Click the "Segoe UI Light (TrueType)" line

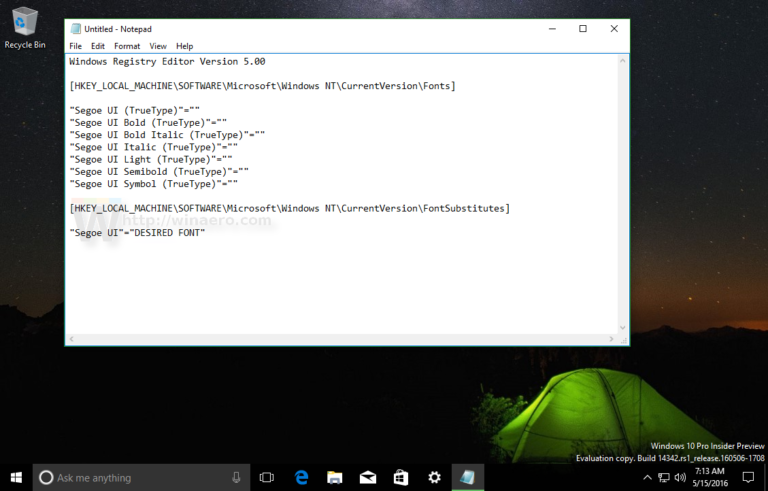pos(150,159)
